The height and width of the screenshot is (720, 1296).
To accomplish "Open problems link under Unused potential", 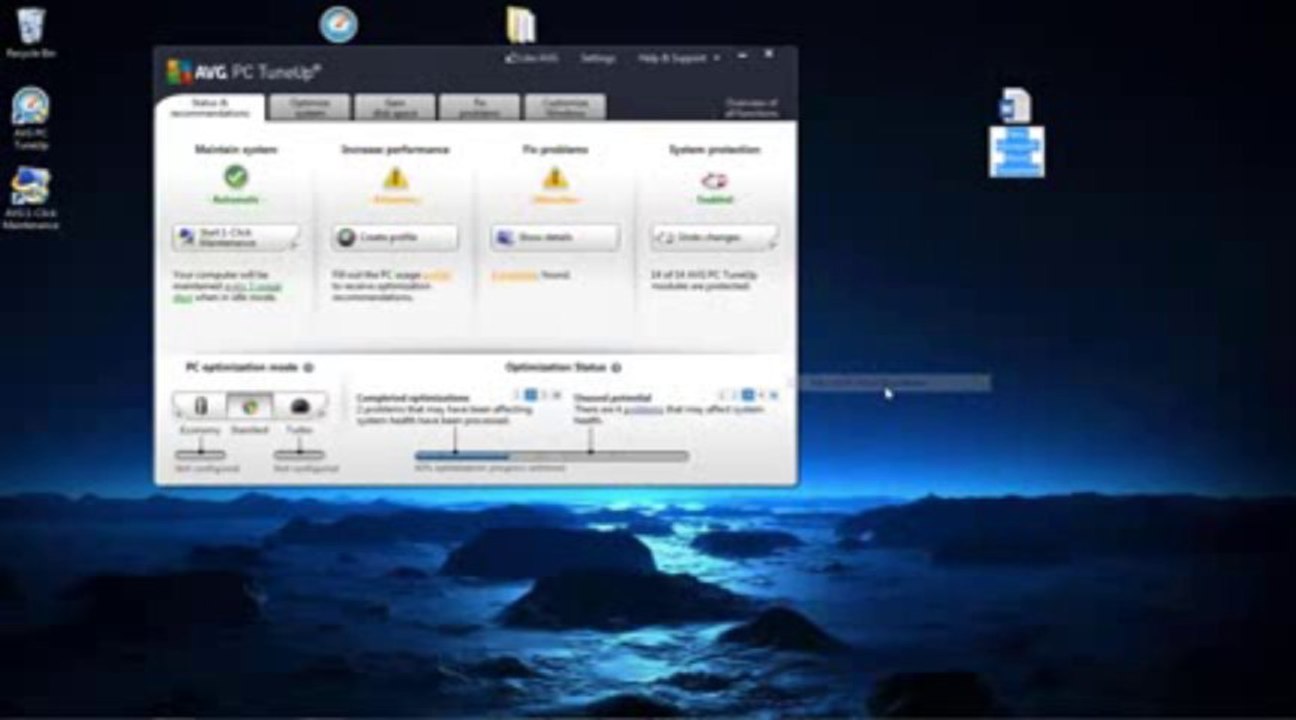I will pos(644,409).
